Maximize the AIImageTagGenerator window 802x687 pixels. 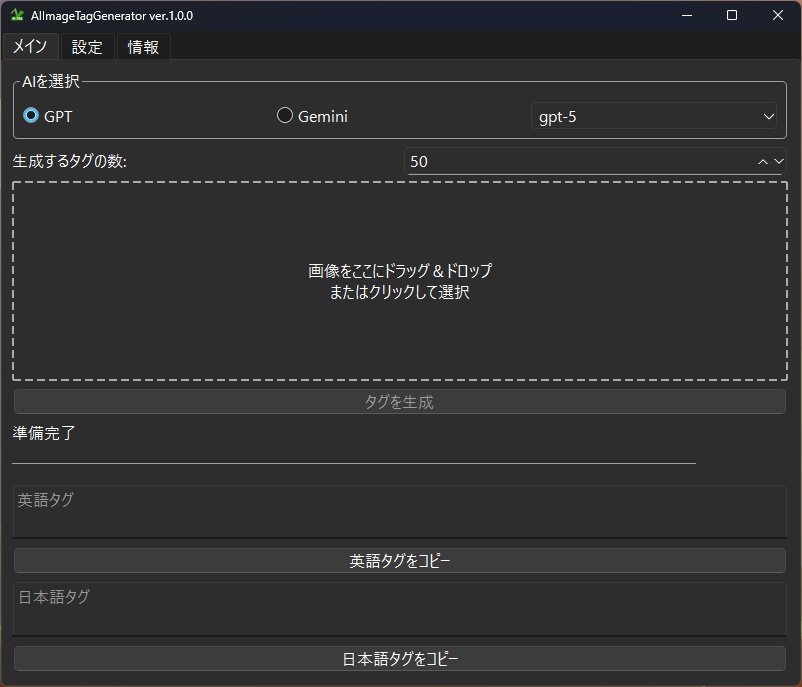[x=732, y=15]
